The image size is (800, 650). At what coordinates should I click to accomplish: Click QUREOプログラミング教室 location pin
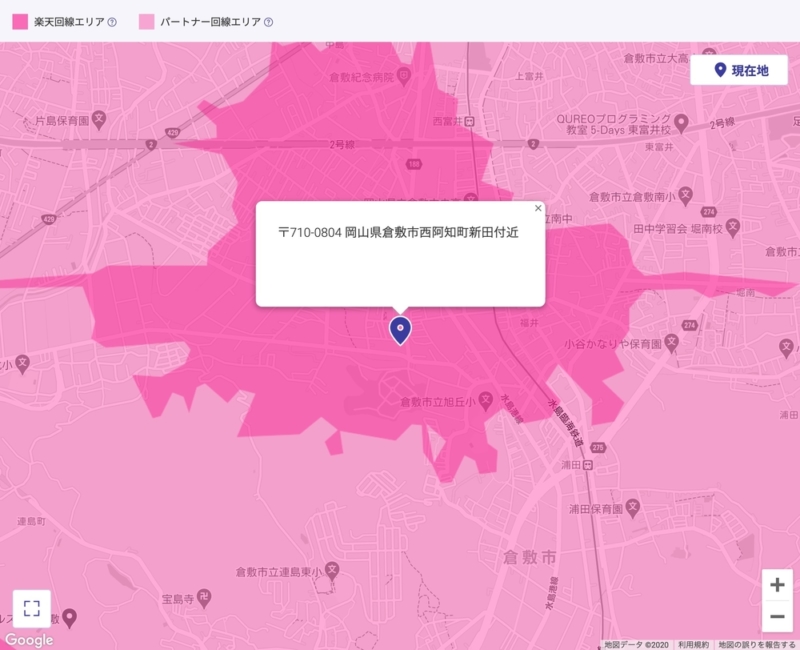[x=681, y=123]
